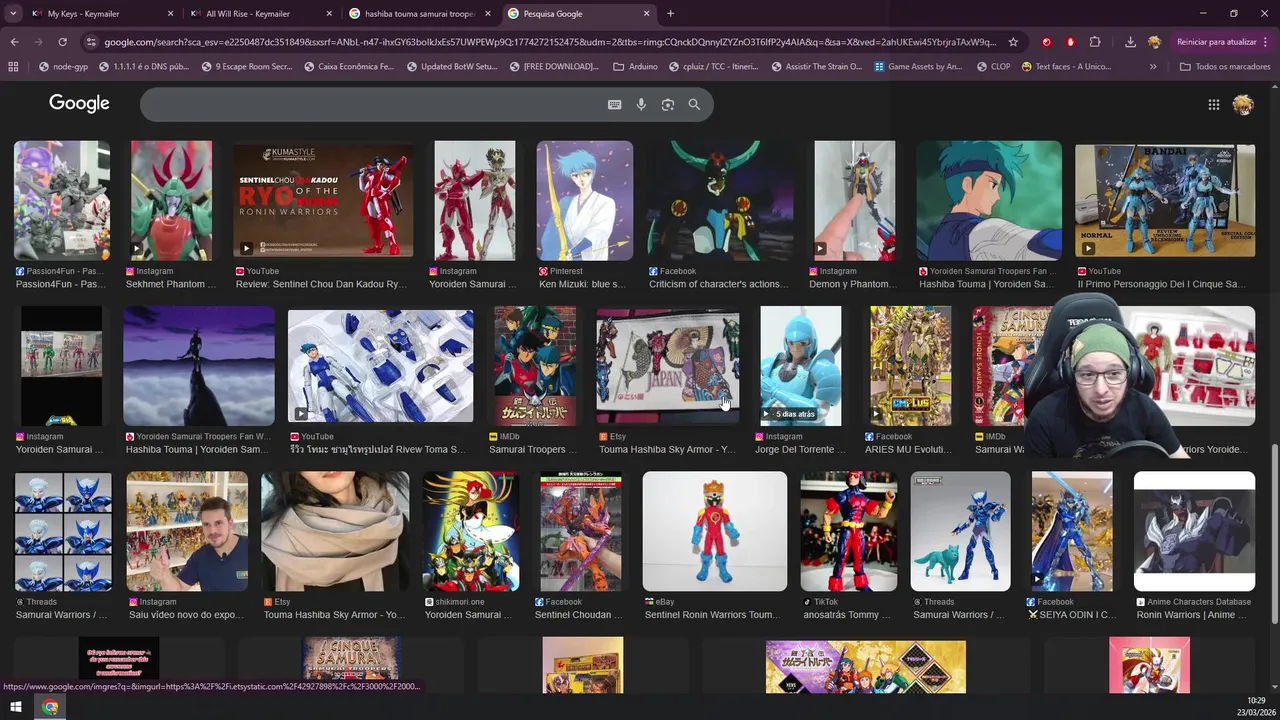Open 9 Escape Room Secr... bookmark
The image size is (1280, 720).
point(246,66)
